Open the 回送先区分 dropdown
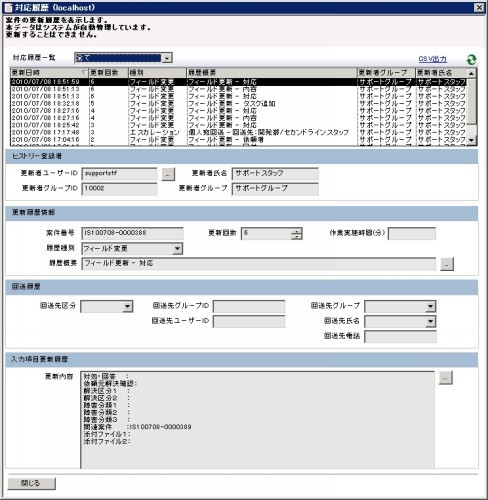The width and height of the screenshot is (488, 500). coord(127,307)
